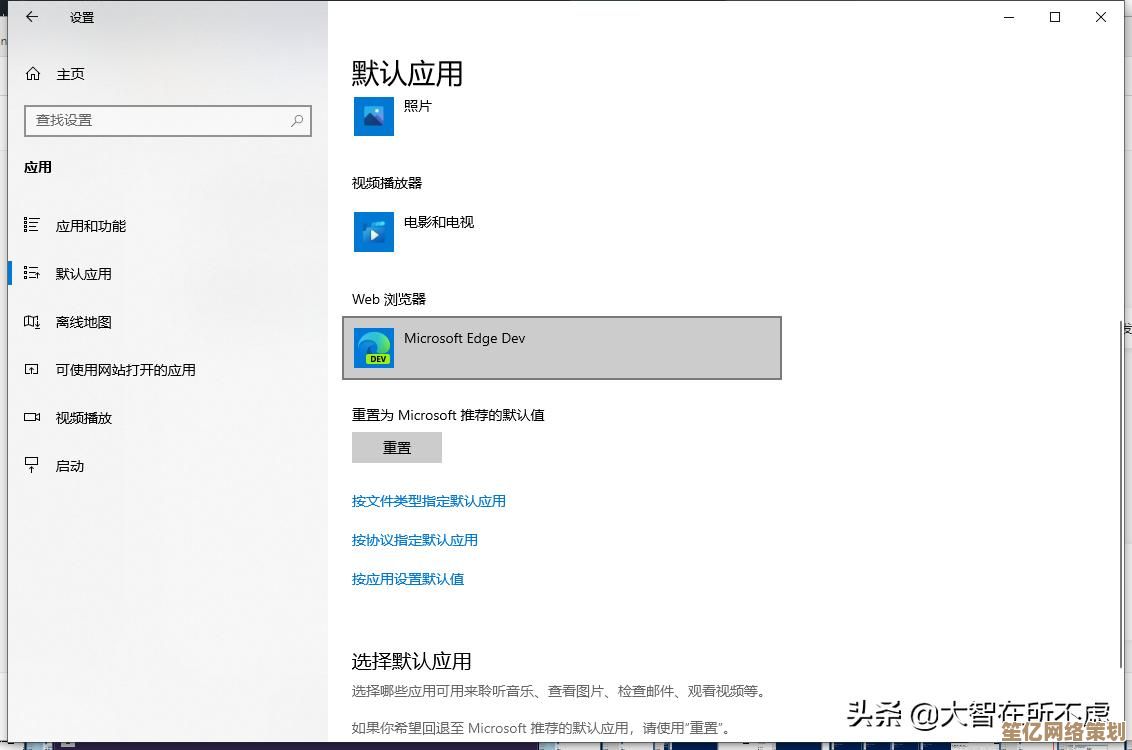Screen dimensions: 1132x750
Task: Click the startup (启动) sidebar icon
Action: pos(32,466)
